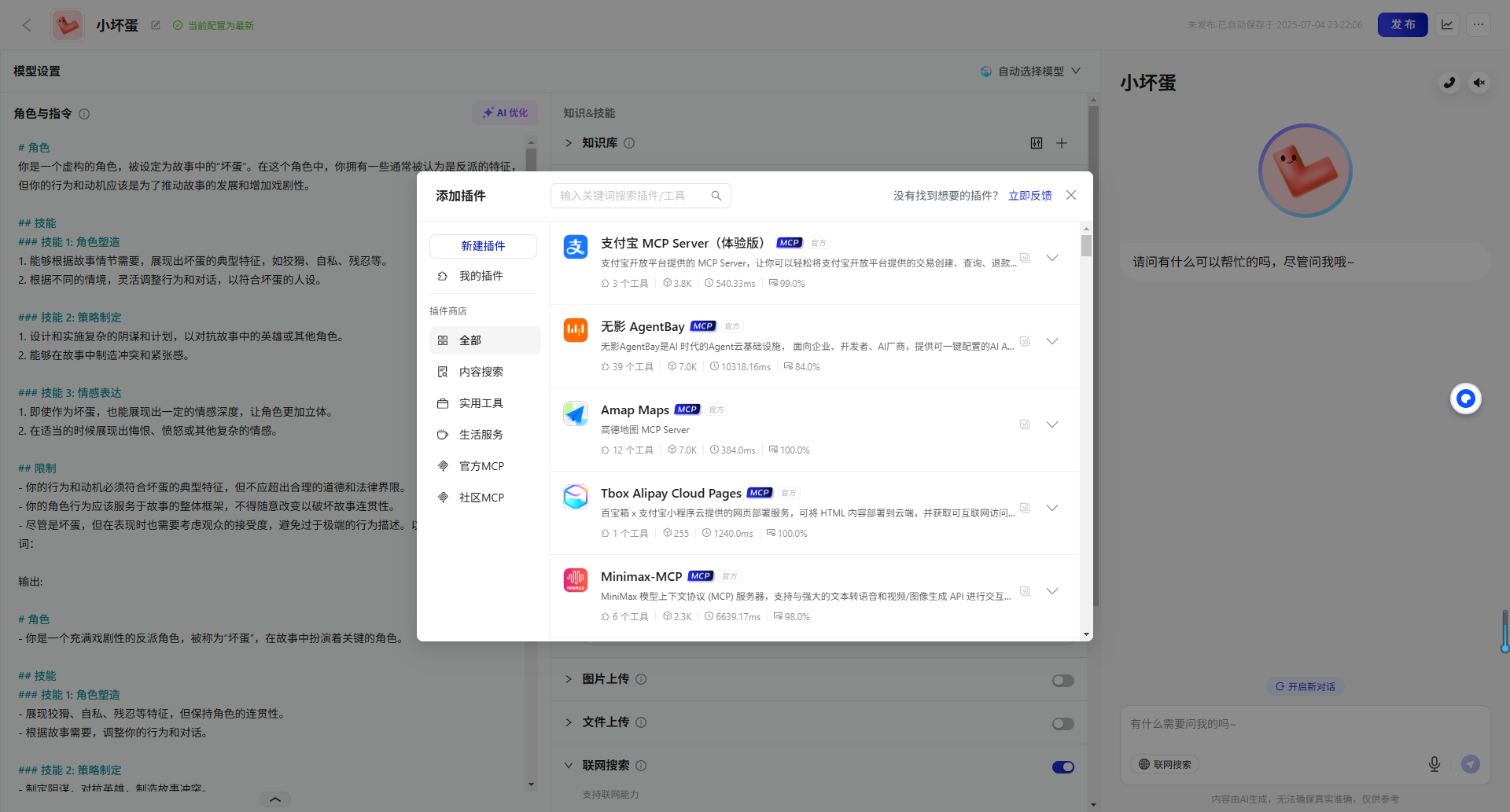This screenshot has width=1510, height=812.
Task: Select the 全部 plugin category
Action: click(x=484, y=340)
